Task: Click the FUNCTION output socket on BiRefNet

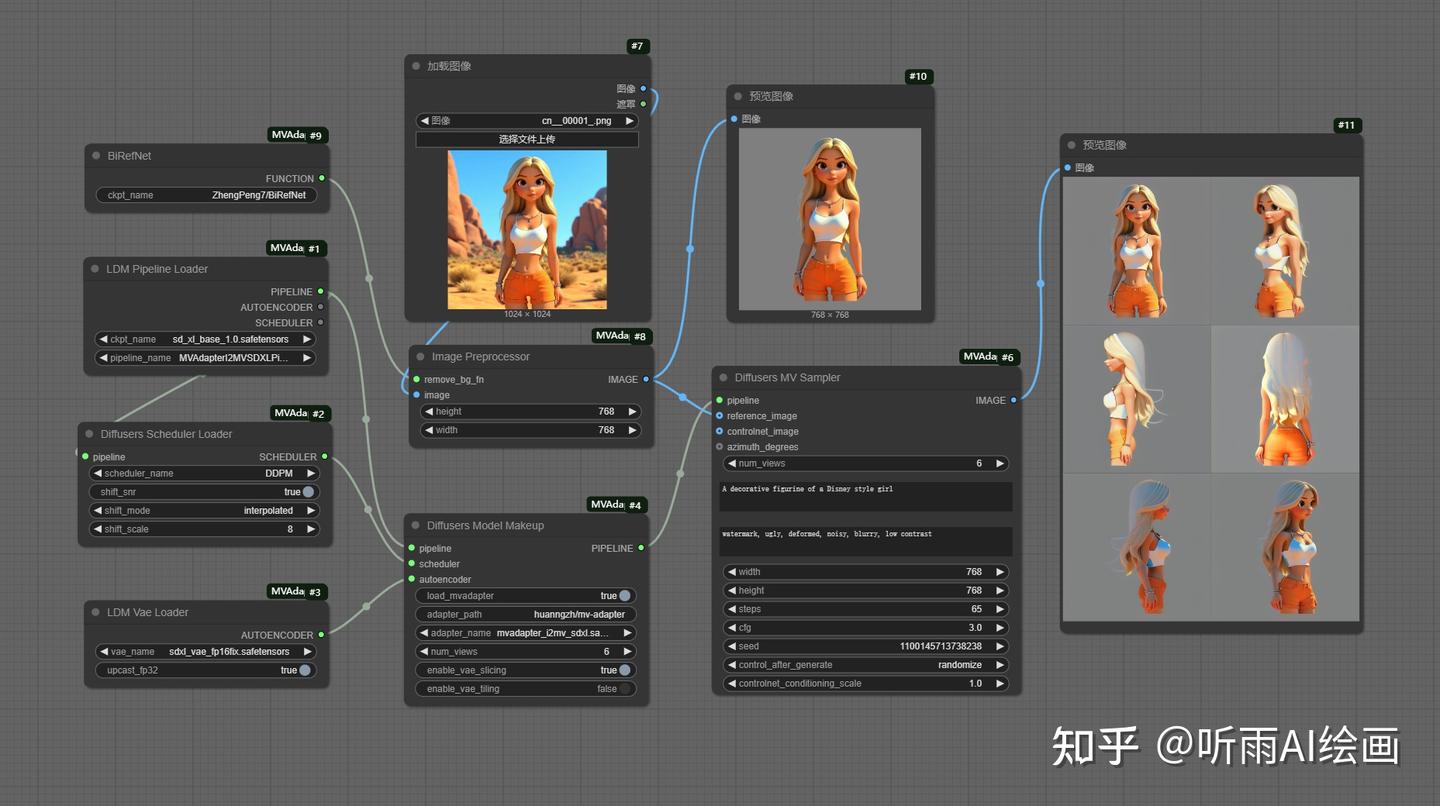Action: tap(320, 178)
